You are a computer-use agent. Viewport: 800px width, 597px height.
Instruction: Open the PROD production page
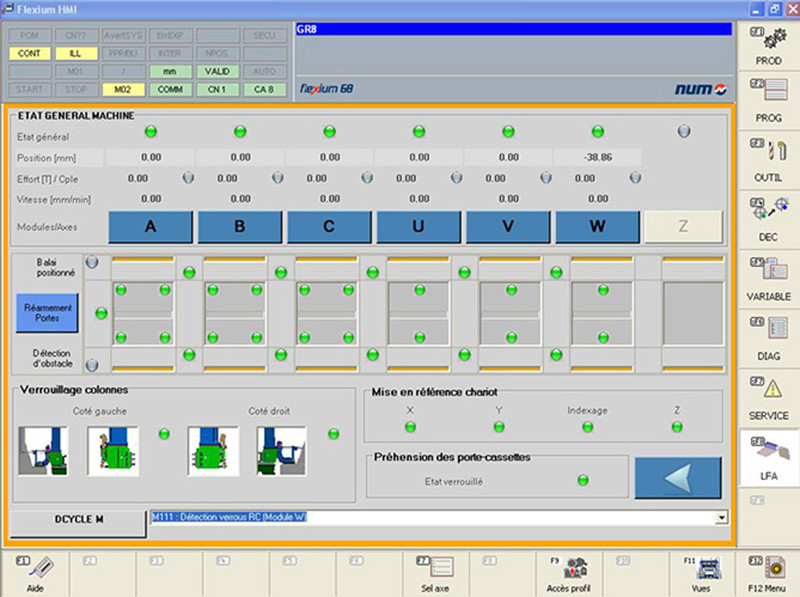[x=768, y=44]
